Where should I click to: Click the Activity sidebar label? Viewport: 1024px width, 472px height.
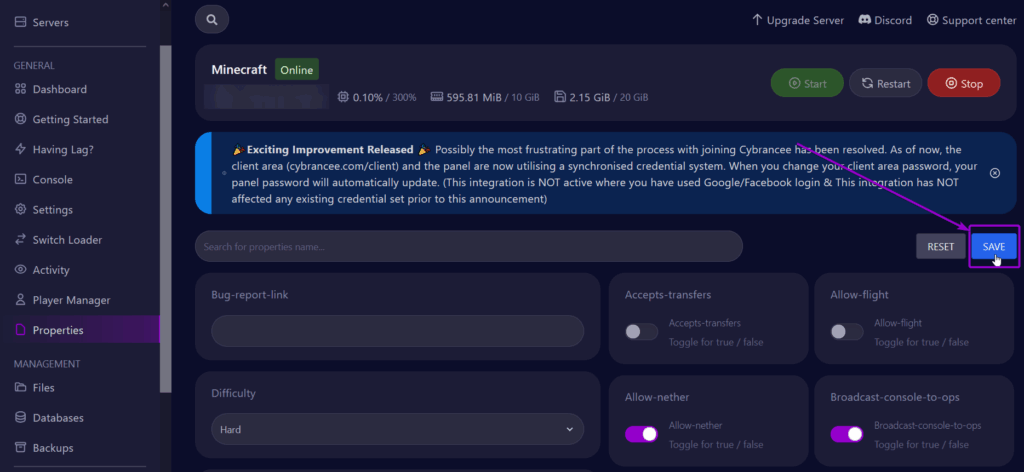(x=51, y=270)
